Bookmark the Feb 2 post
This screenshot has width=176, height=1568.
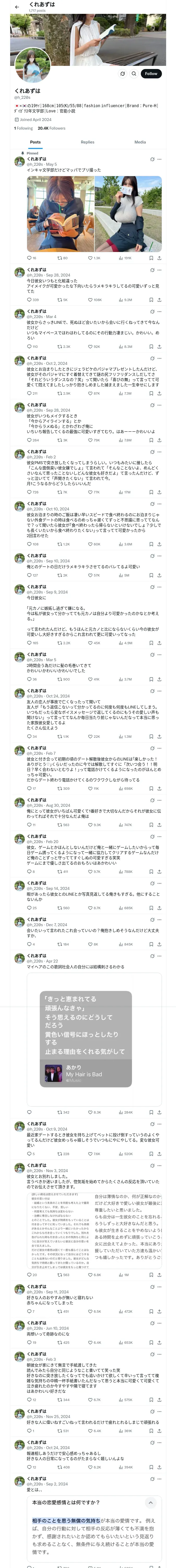coord(151,492)
